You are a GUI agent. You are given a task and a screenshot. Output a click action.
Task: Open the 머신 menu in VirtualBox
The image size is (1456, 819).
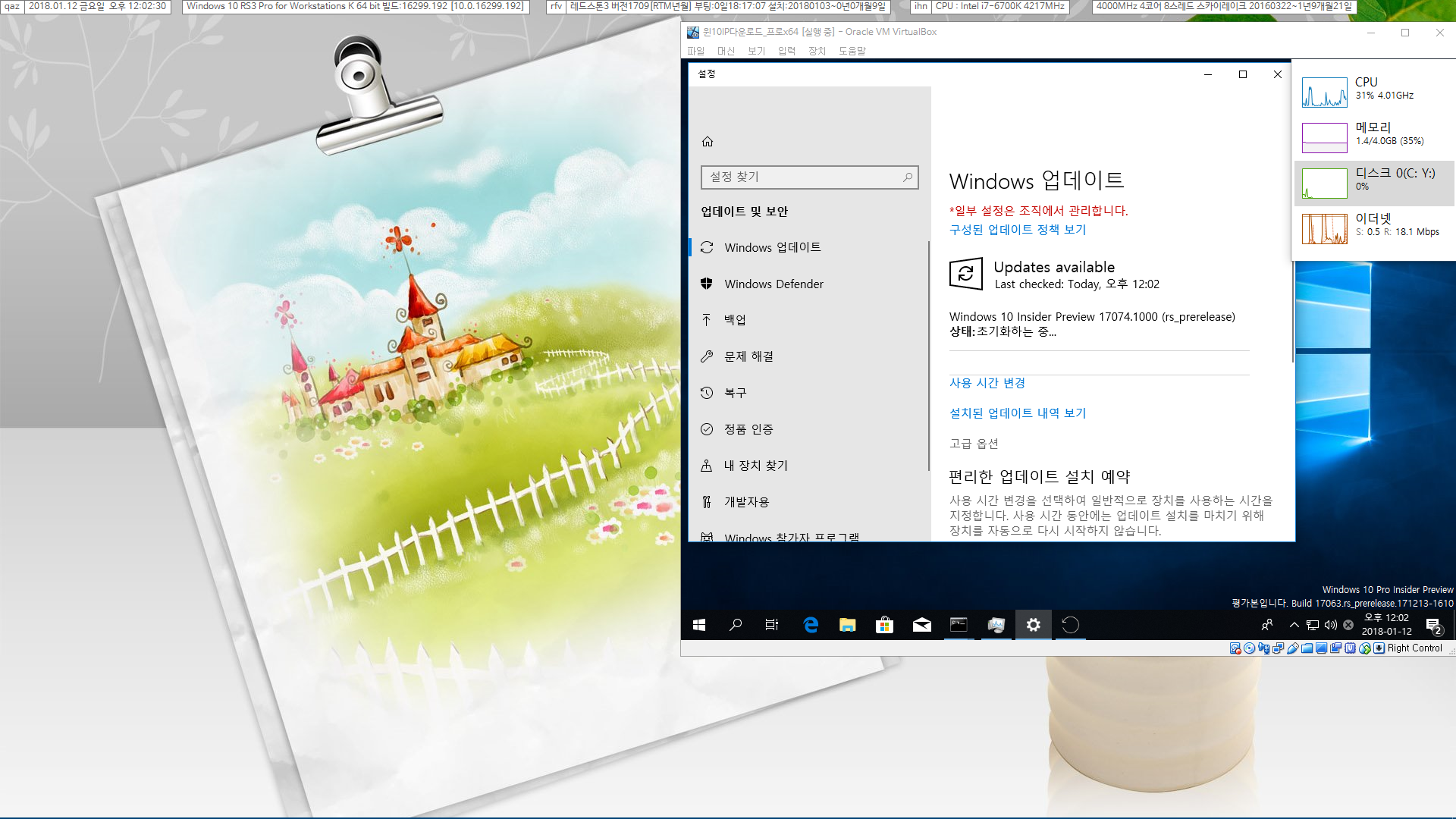[726, 51]
